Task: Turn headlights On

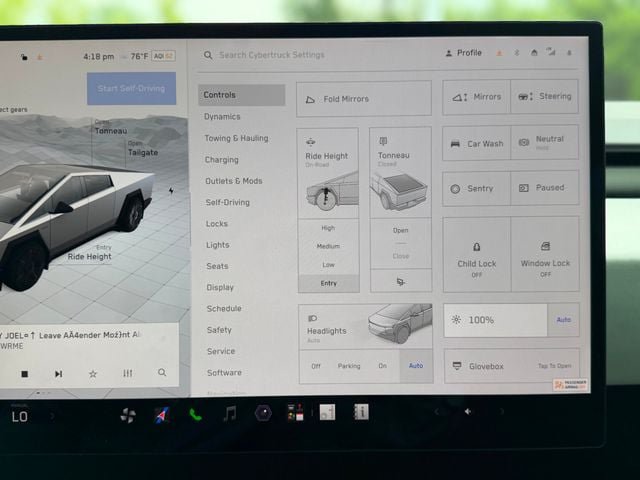Action: (382, 366)
